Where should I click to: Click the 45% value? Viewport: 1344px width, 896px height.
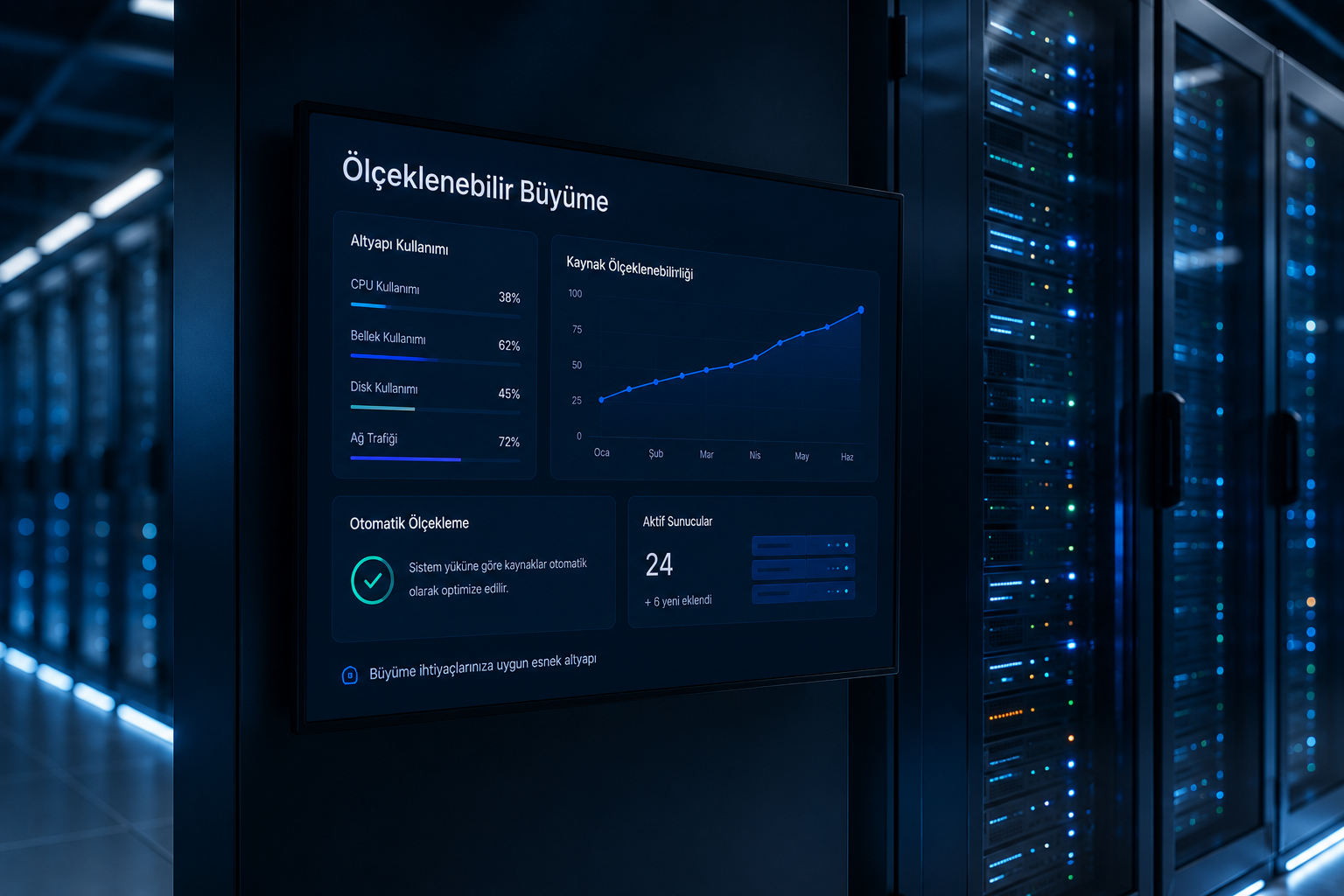(509, 394)
